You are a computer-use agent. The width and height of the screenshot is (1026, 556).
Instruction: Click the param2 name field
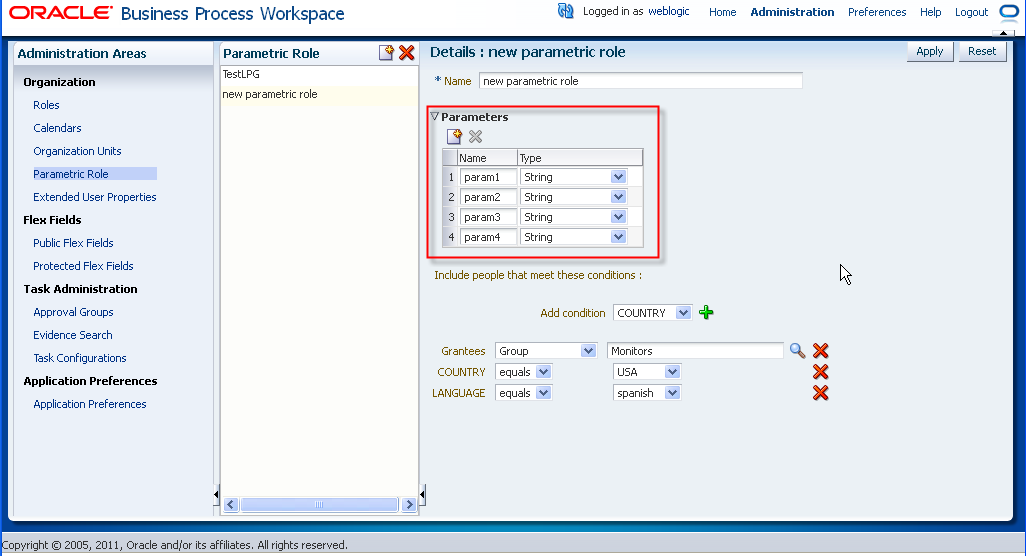488,197
